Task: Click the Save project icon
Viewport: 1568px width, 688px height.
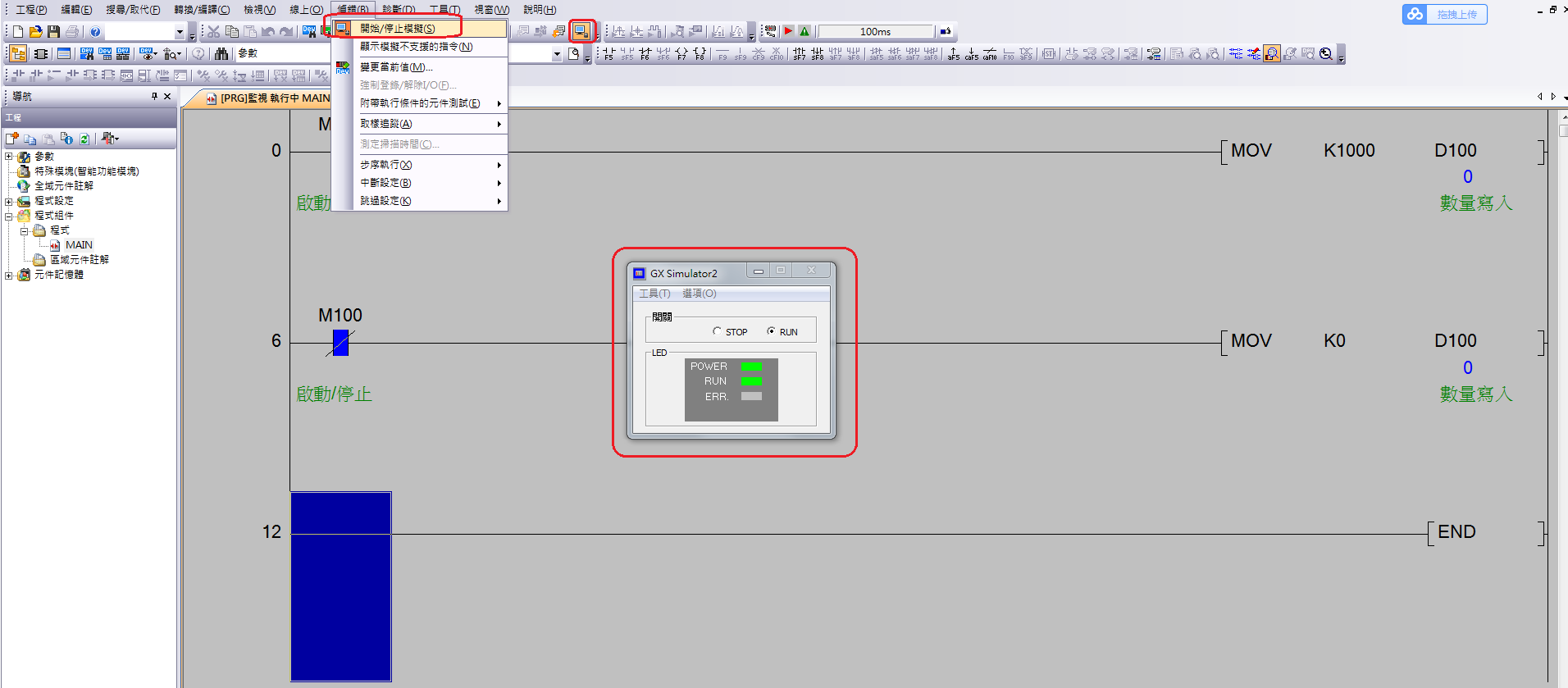Action: point(53,32)
